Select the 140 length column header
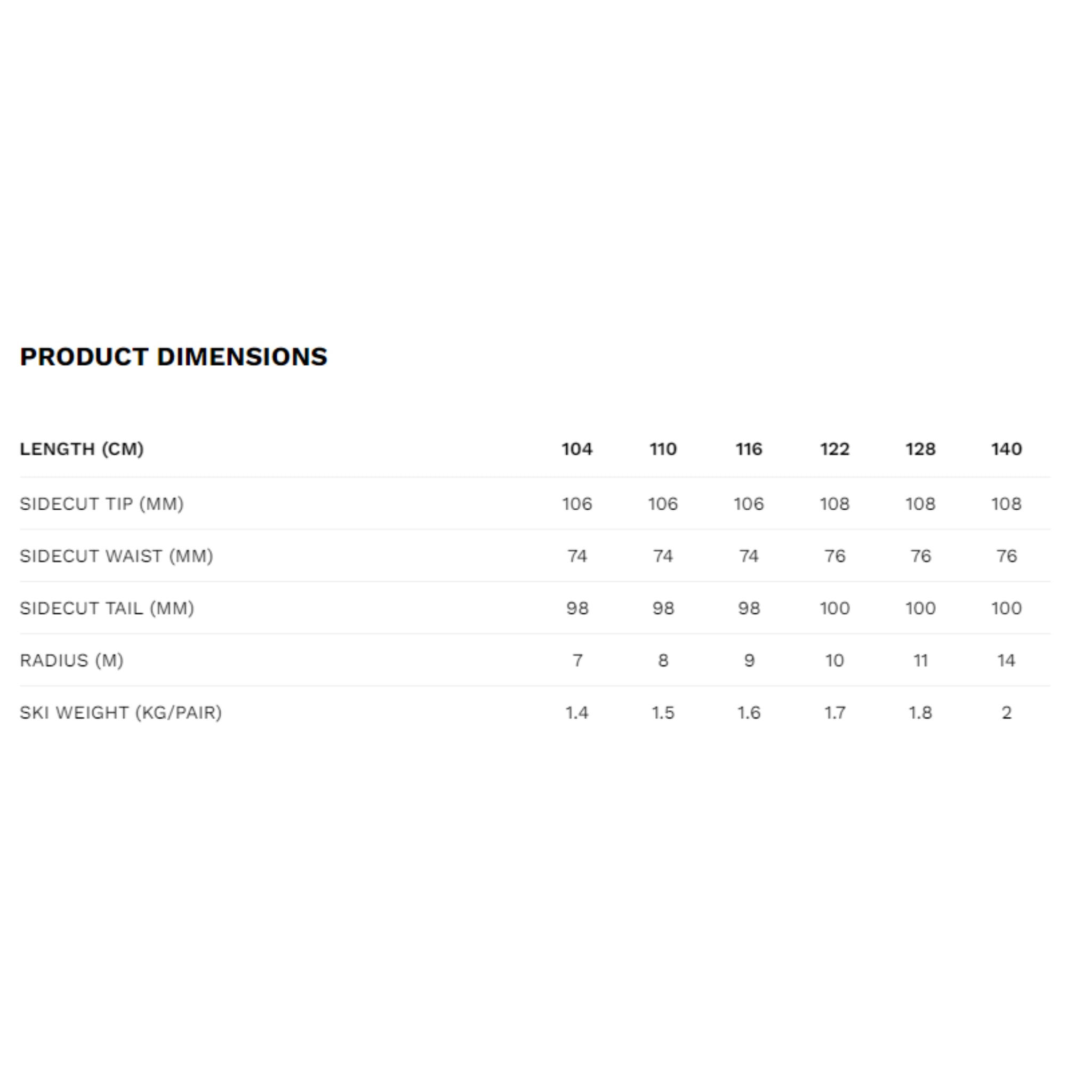 1006,449
